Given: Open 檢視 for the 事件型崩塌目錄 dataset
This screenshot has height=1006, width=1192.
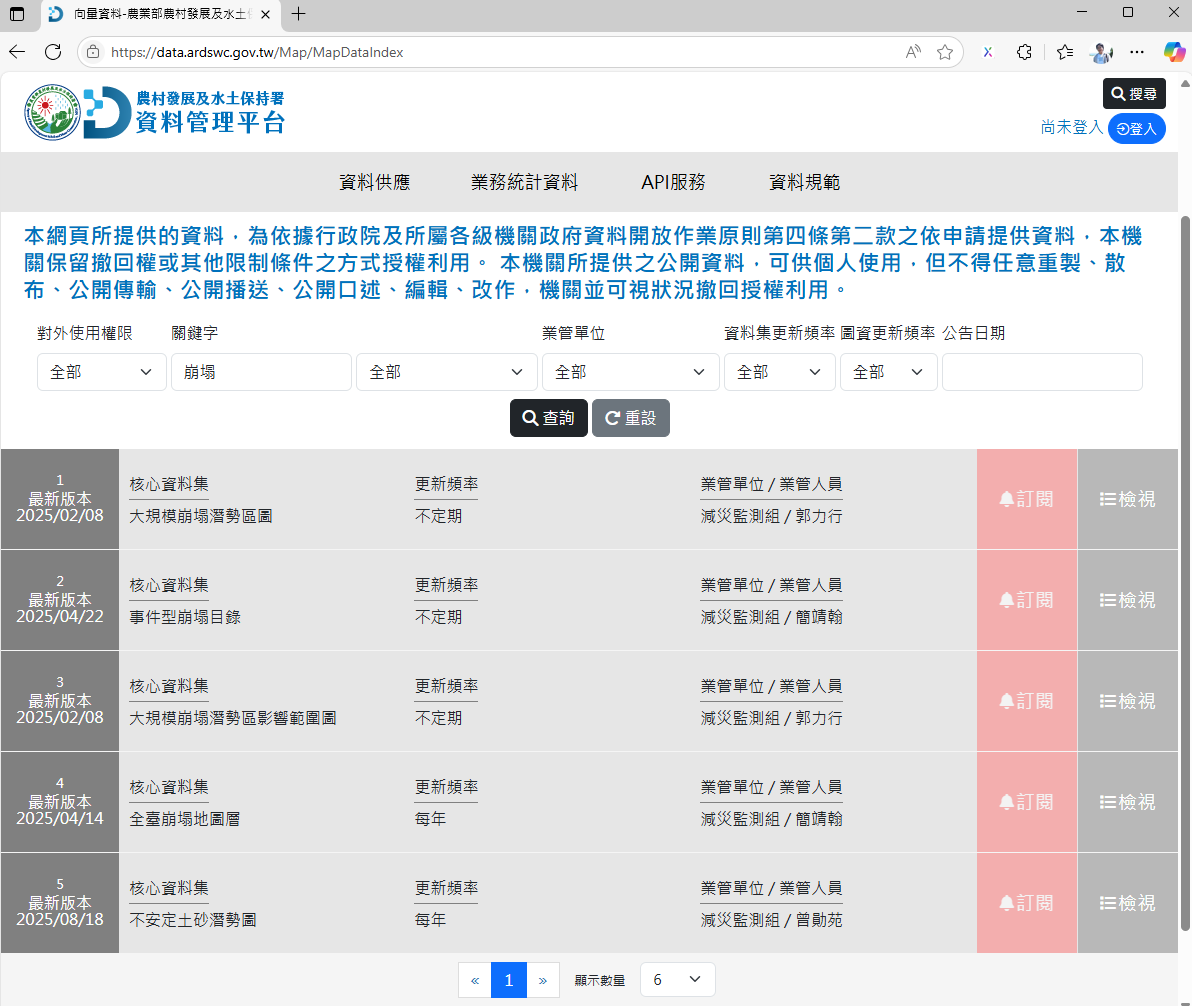Looking at the screenshot, I should tap(1128, 600).
